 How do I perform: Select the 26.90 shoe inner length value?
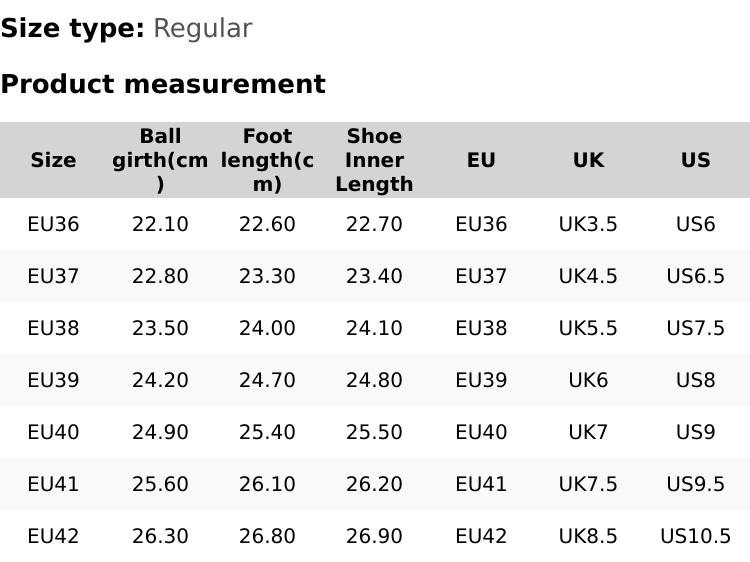[374, 536]
